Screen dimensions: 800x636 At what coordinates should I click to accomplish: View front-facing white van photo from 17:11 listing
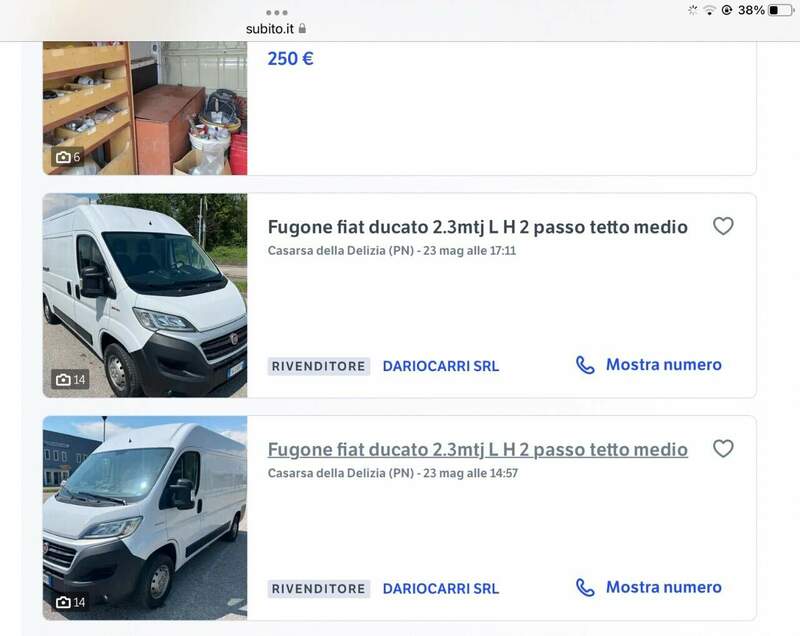145,295
